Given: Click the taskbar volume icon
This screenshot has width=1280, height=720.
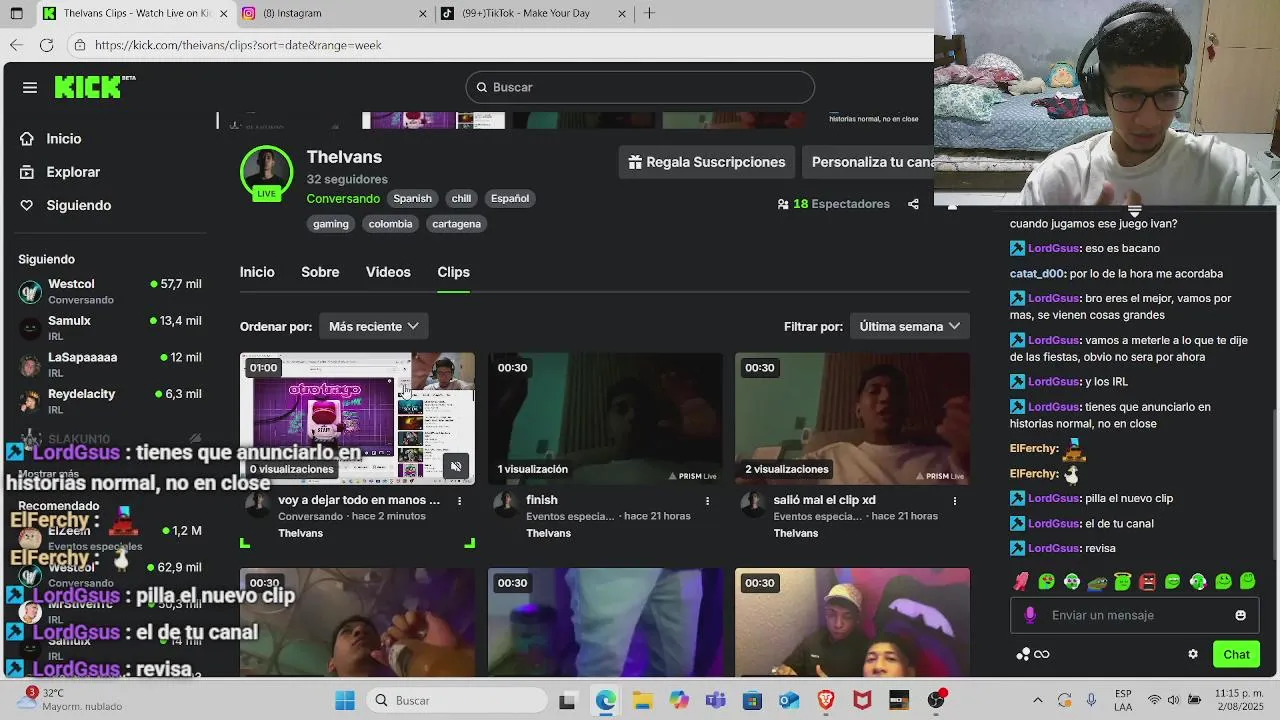Looking at the screenshot, I should pos(1175,700).
